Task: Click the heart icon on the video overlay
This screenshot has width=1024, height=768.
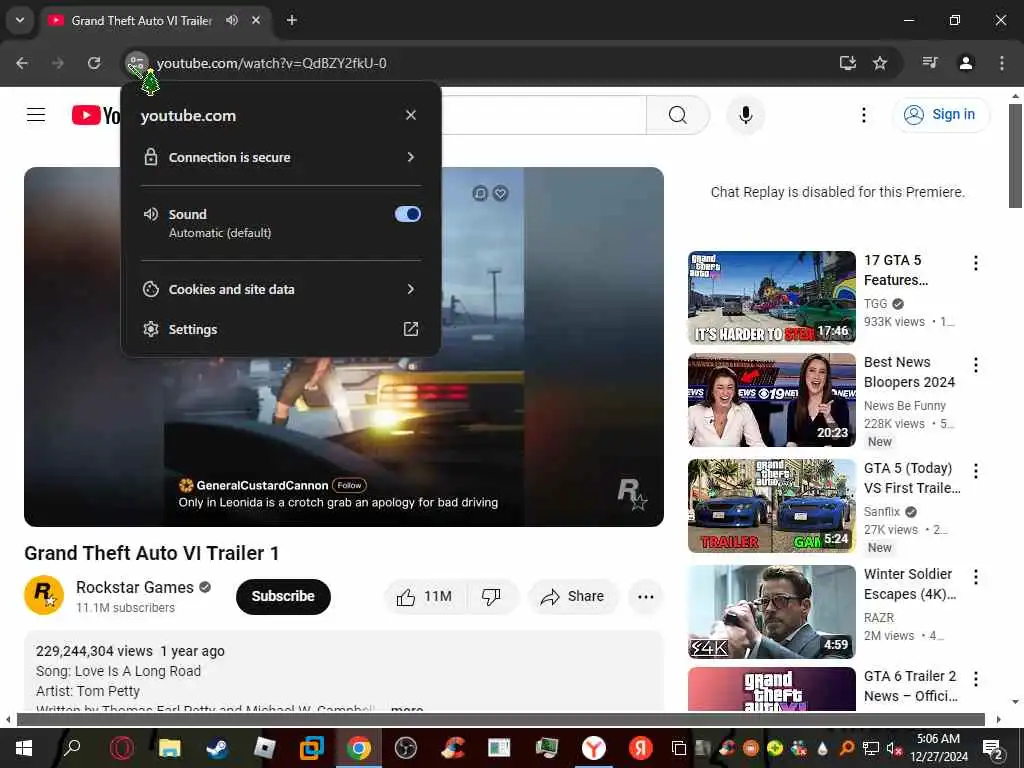Action: click(500, 193)
